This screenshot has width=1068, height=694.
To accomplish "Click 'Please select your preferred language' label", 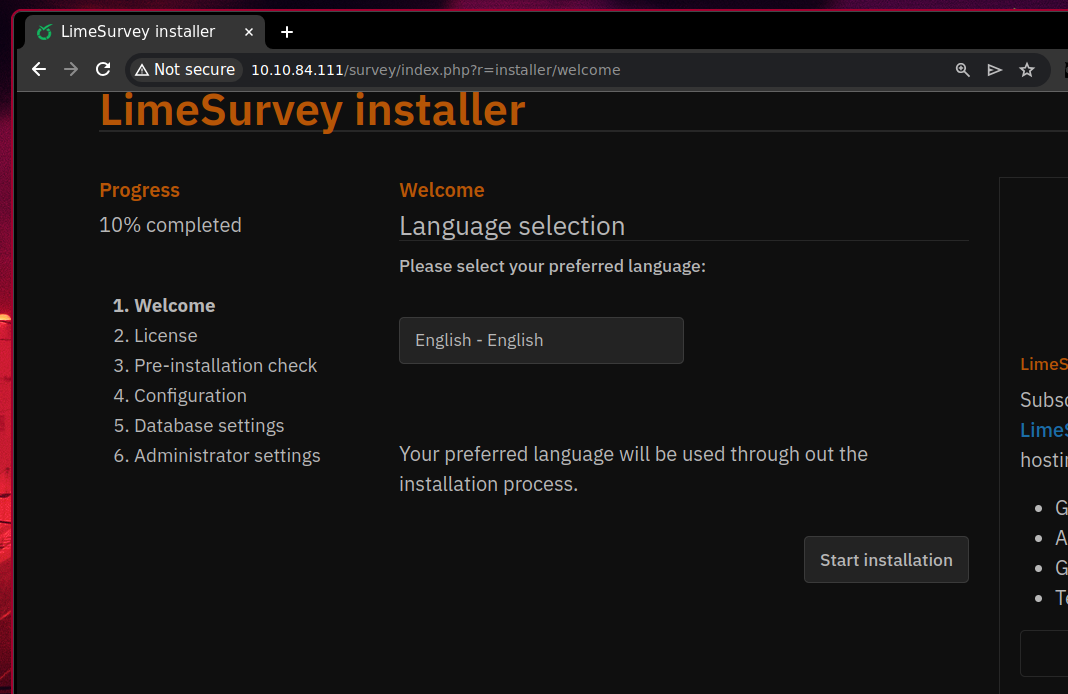I will click(x=552, y=266).
